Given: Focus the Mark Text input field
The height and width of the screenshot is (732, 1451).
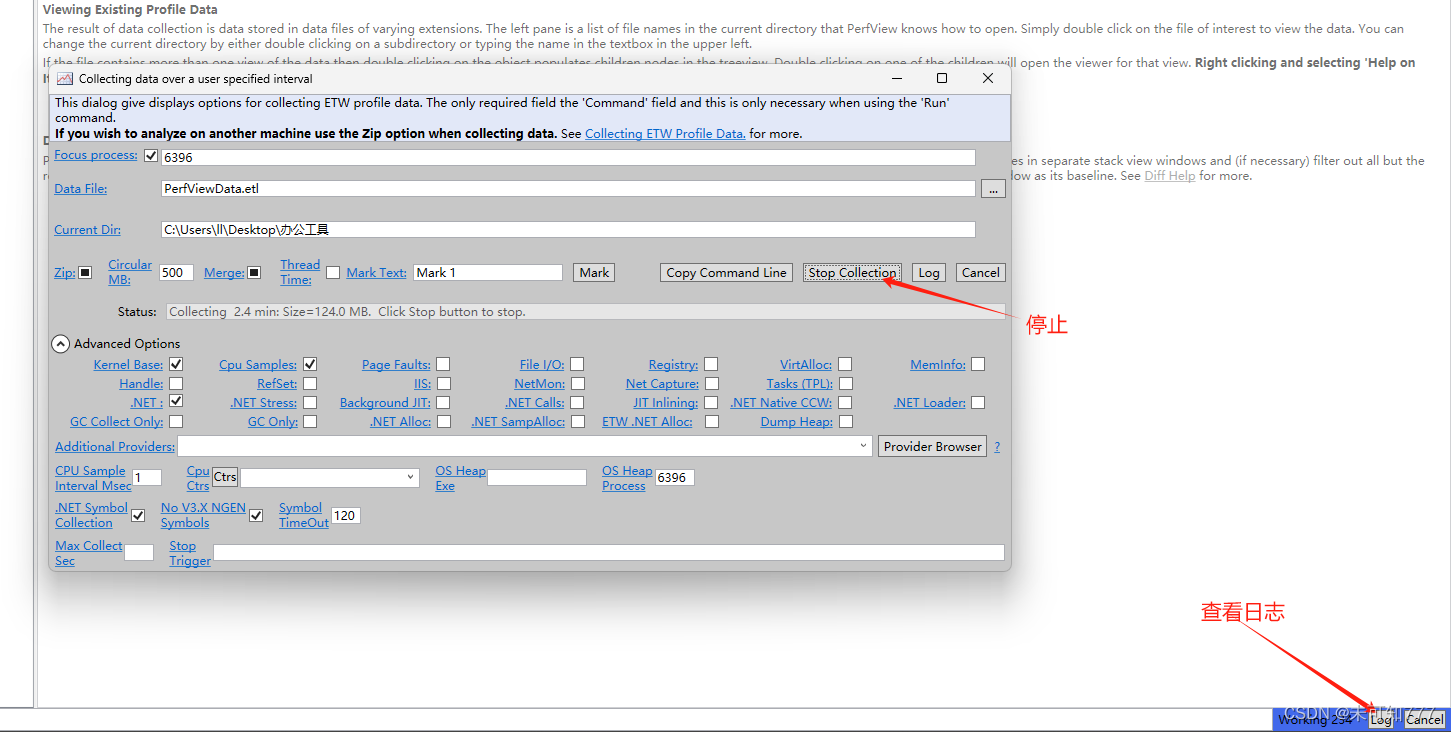Looking at the screenshot, I should click(488, 272).
